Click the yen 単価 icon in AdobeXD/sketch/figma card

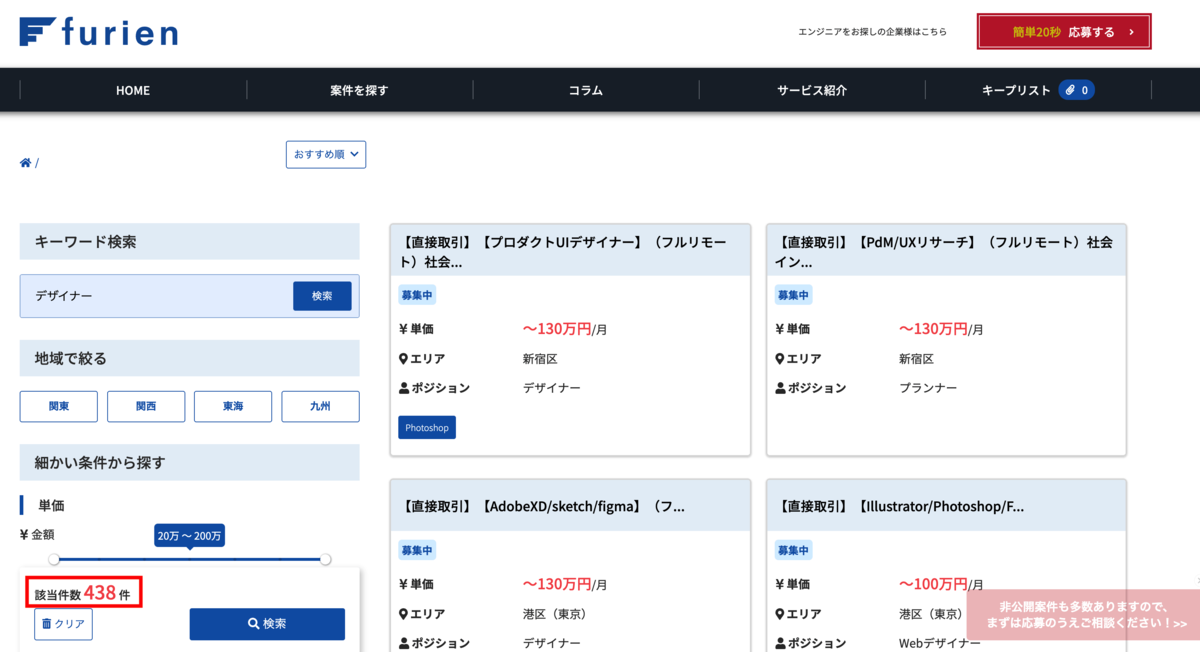point(403,584)
